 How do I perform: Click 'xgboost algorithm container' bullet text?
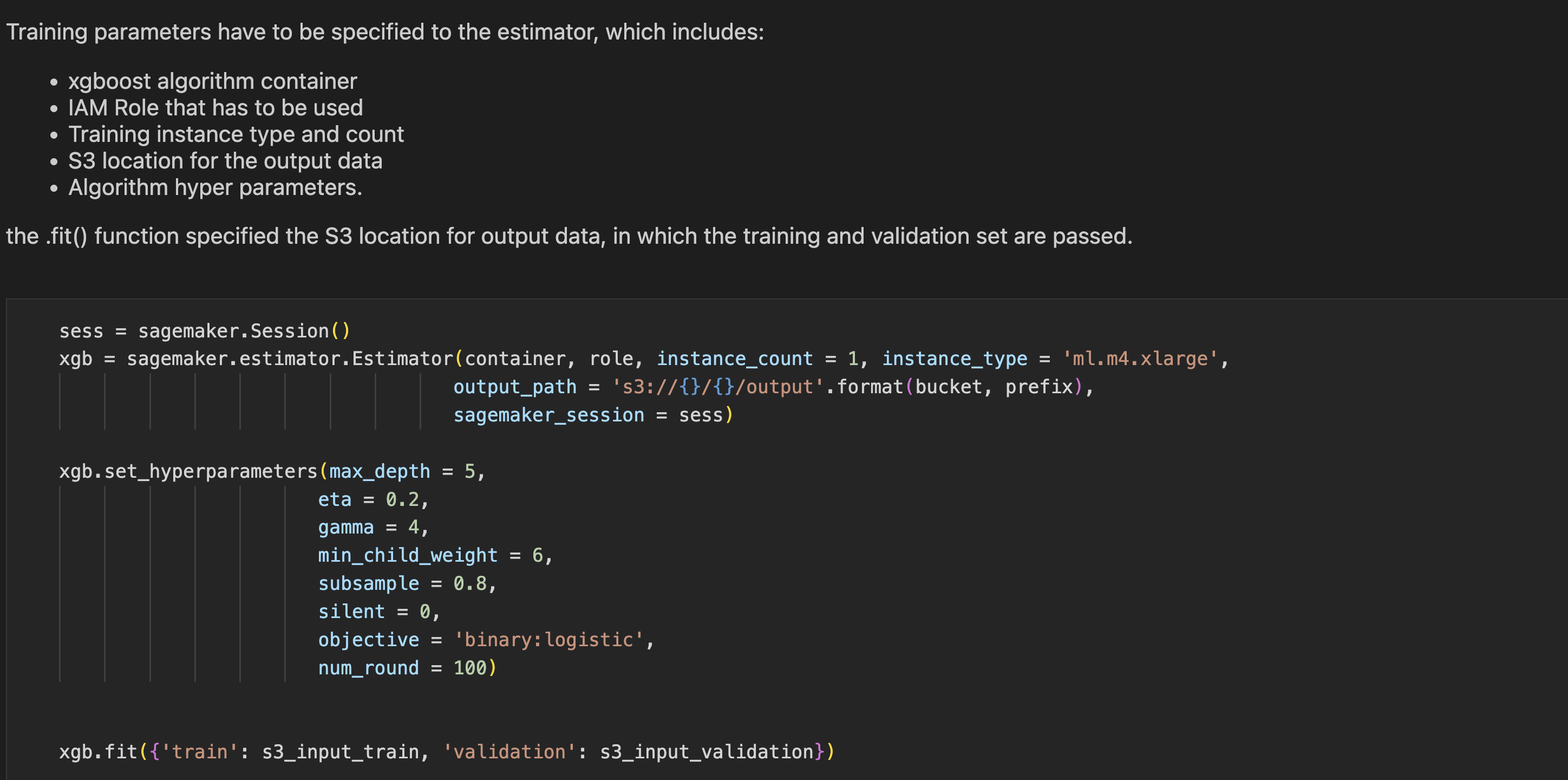(212, 81)
